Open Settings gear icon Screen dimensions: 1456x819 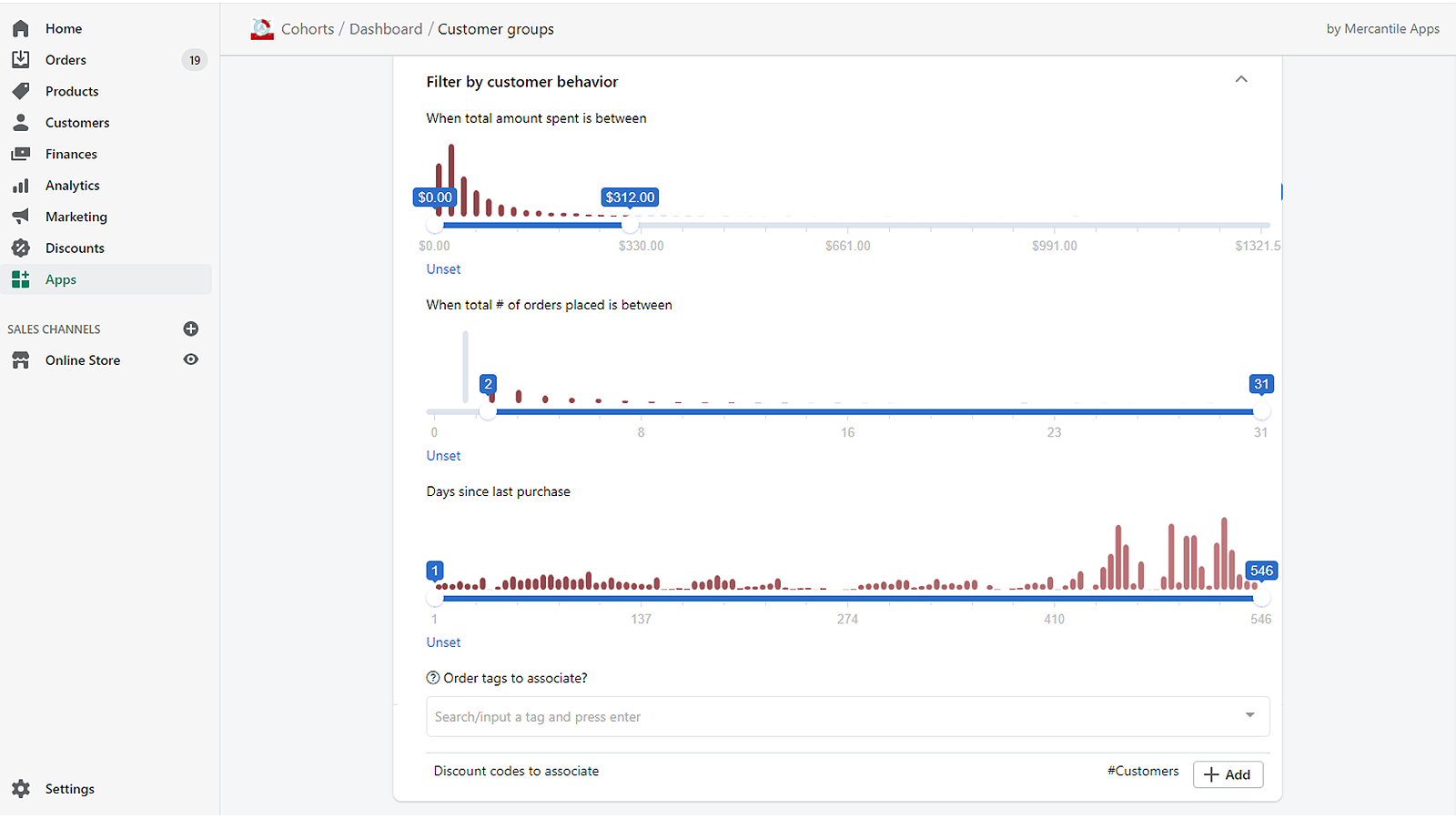[20, 789]
